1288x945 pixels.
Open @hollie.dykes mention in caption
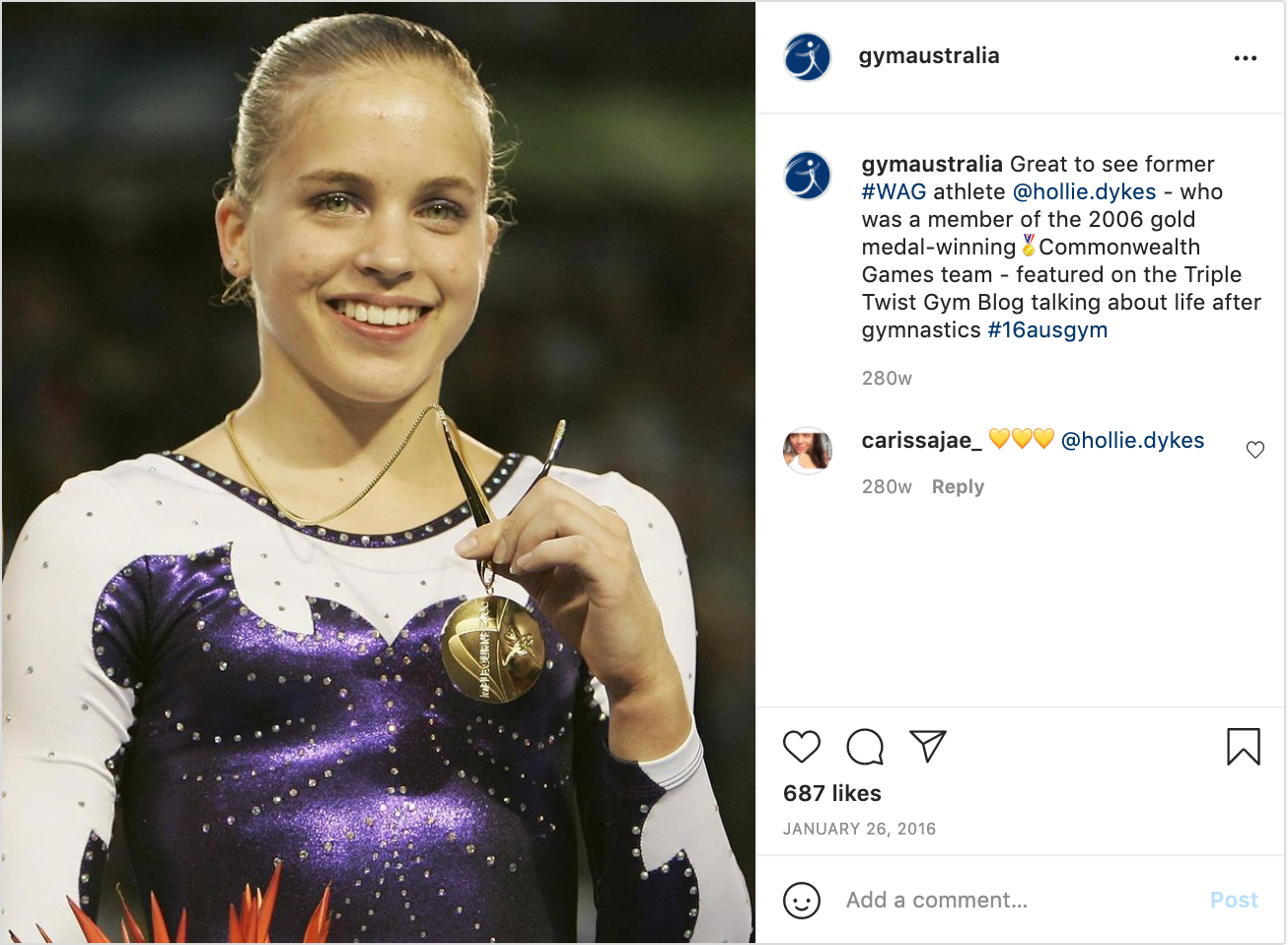point(1084,191)
